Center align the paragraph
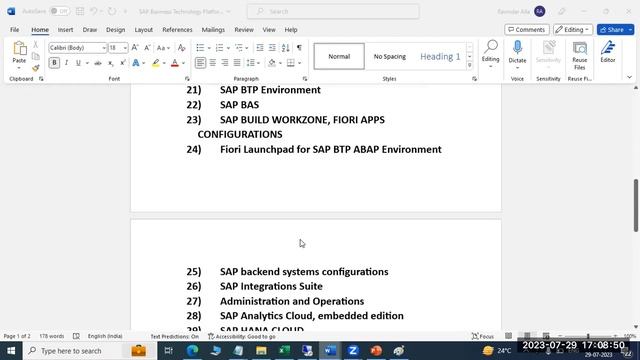 coord(213,63)
